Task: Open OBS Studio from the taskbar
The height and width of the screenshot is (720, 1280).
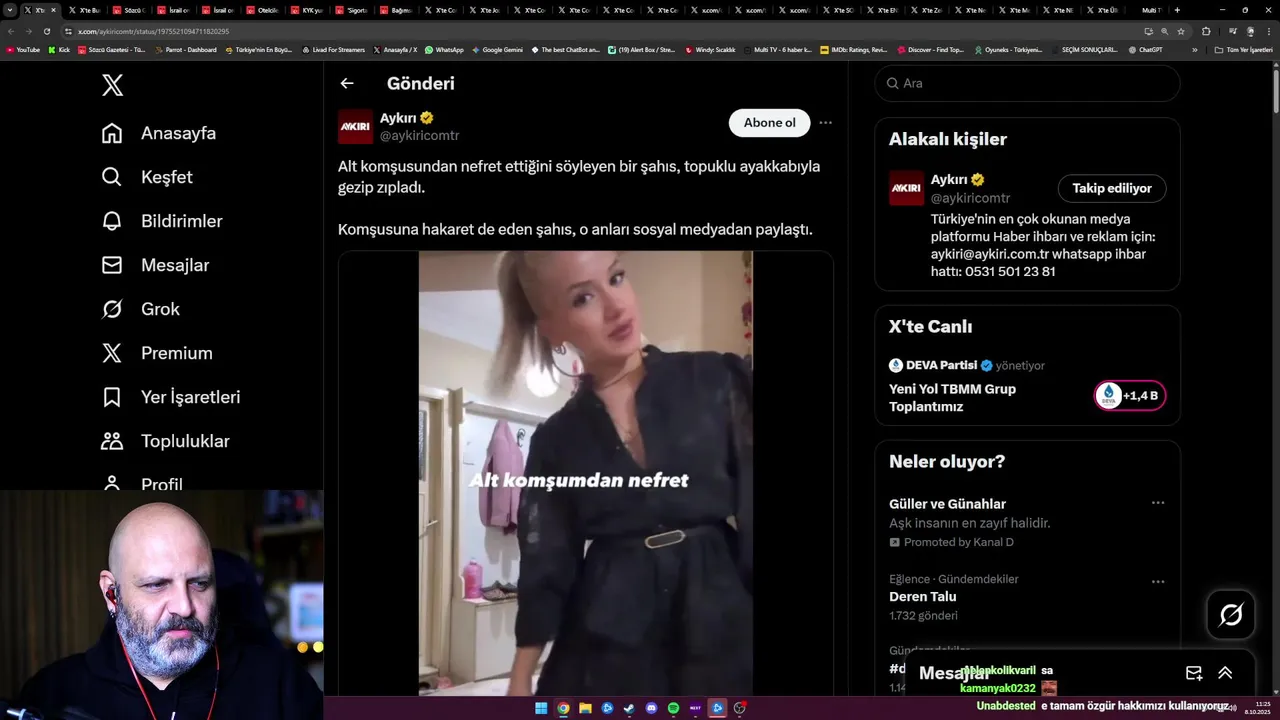Action: (x=739, y=708)
